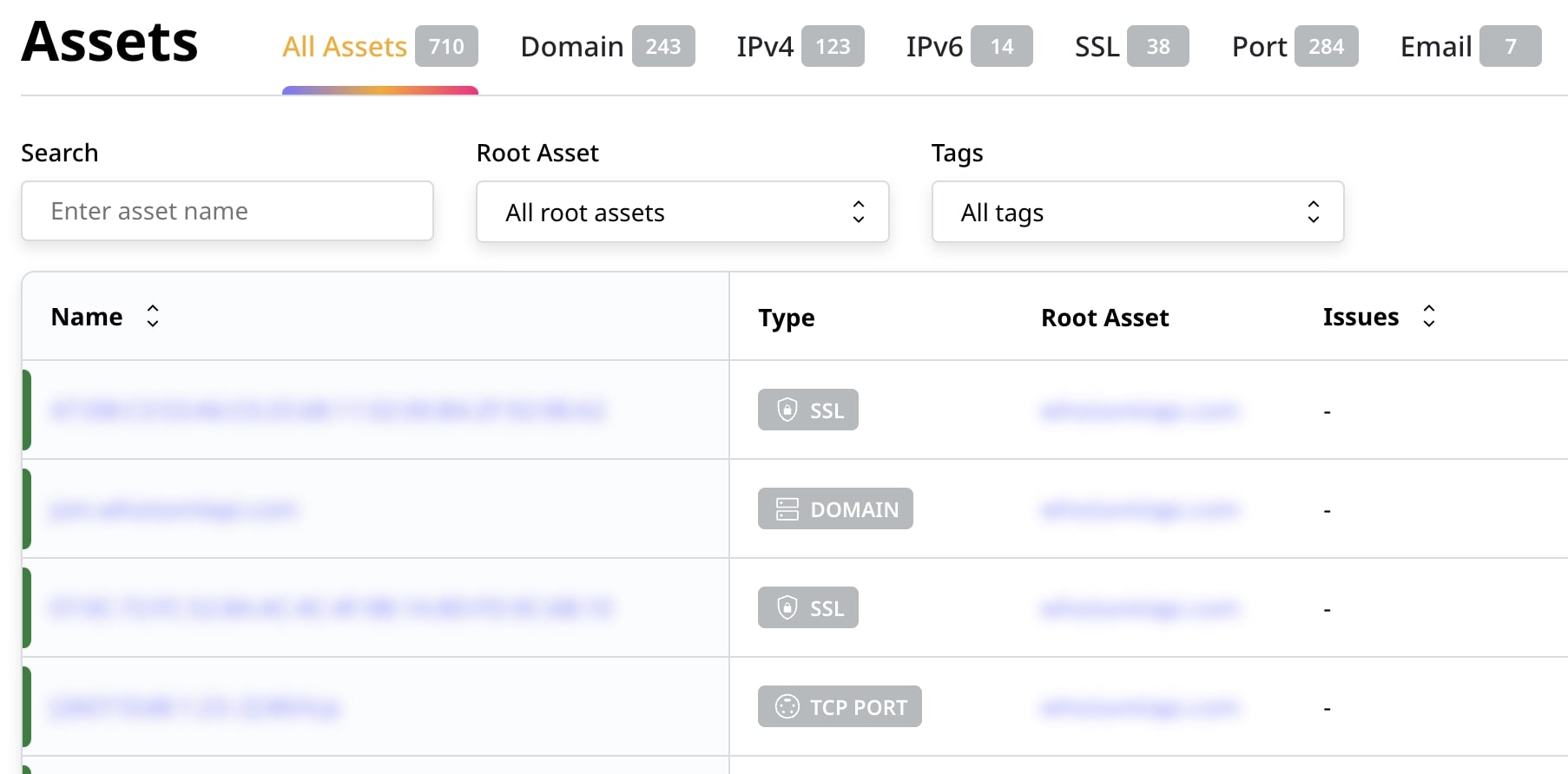Click the server icon in the DOMAIN badge

click(787, 509)
